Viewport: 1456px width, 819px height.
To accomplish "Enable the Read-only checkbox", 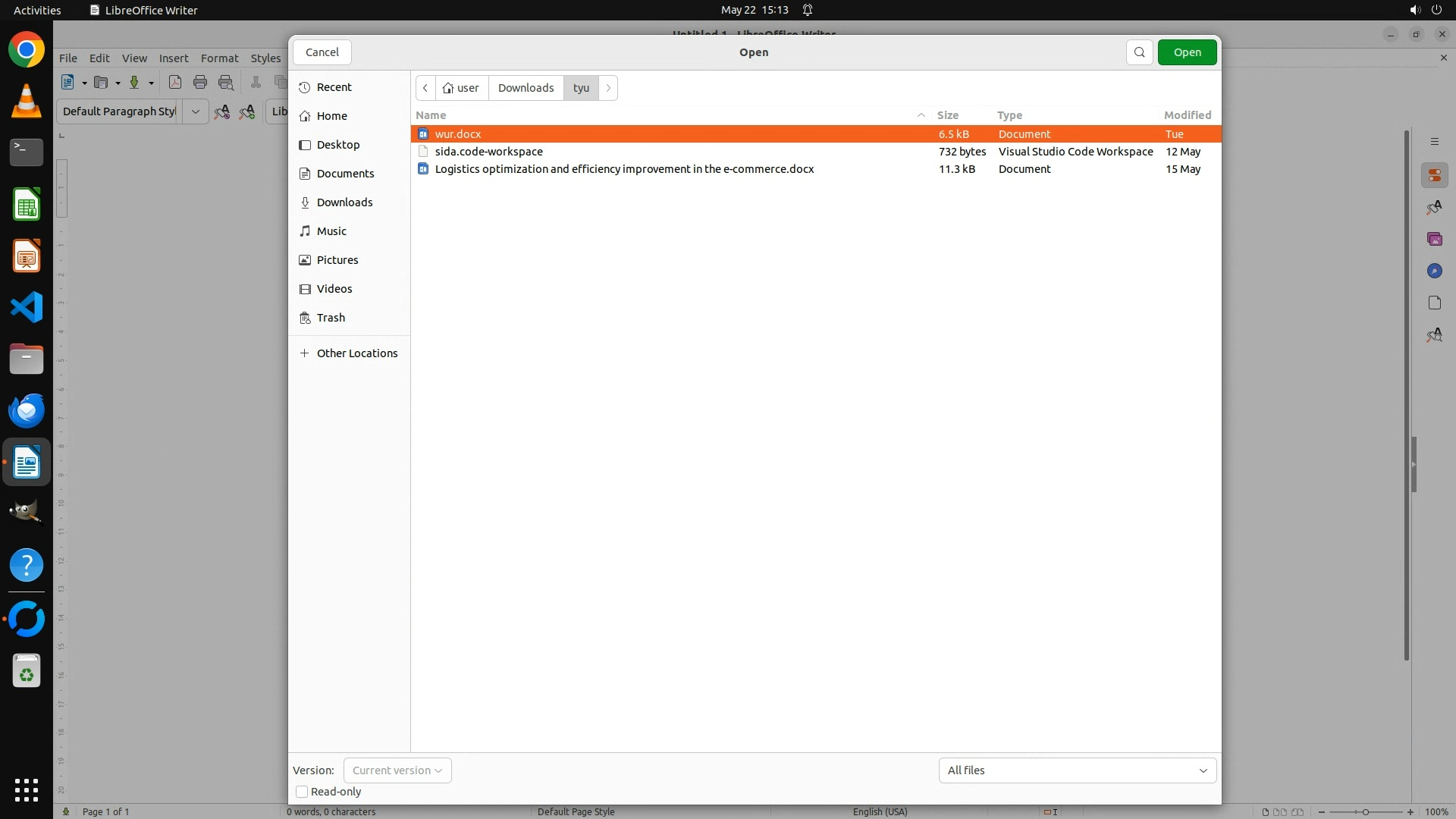I will pyautogui.click(x=302, y=792).
